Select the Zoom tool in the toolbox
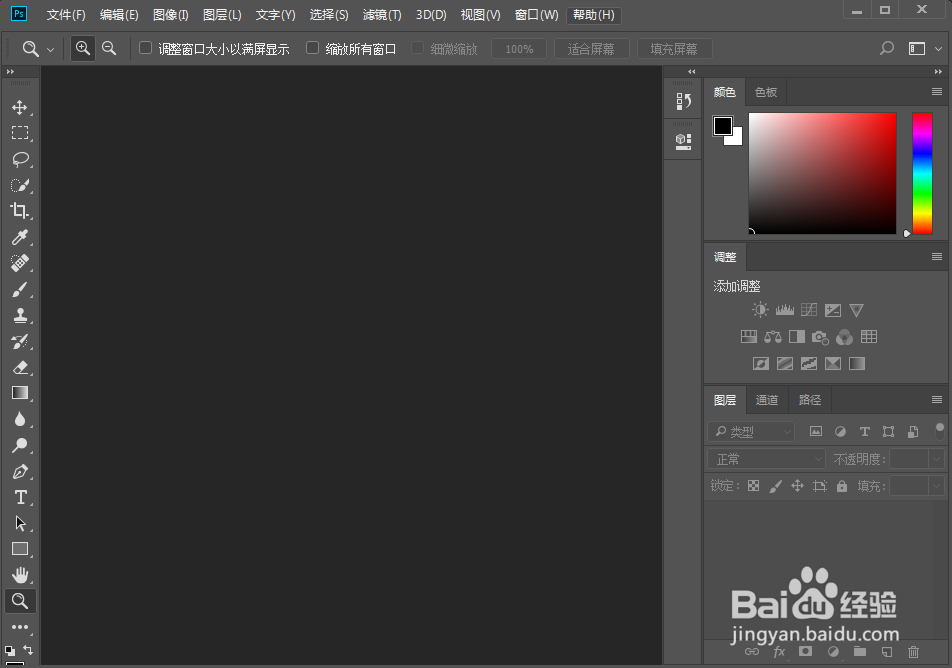The image size is (952, 668). coord(20,601)
